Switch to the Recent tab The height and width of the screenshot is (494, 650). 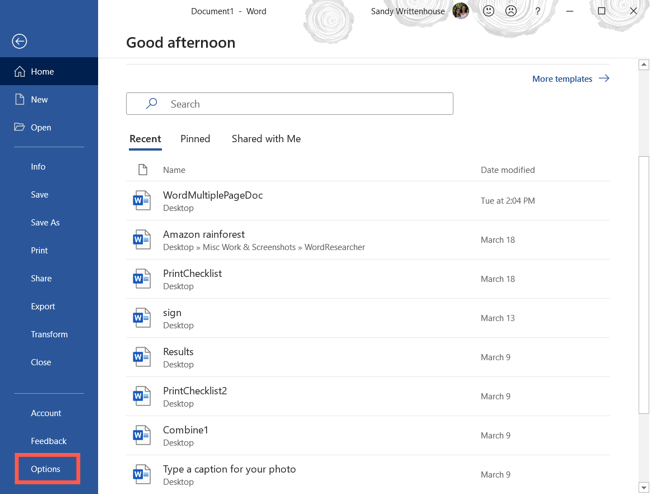pos(145,139)
